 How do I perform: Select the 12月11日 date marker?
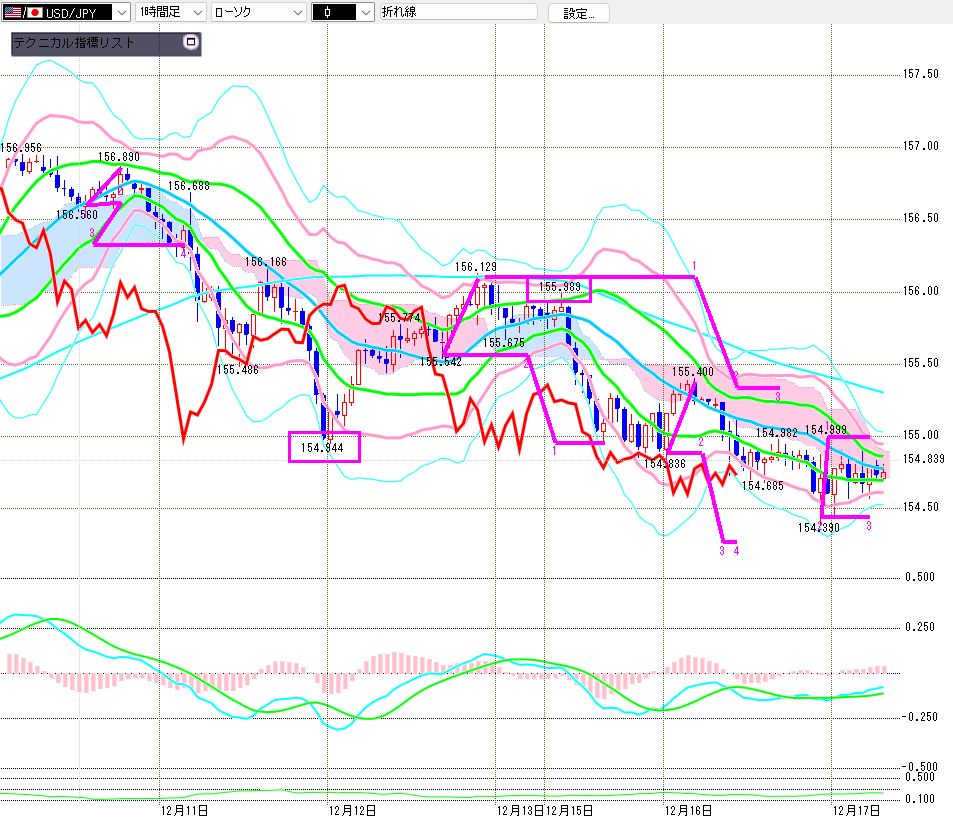[x=183, y=809]
